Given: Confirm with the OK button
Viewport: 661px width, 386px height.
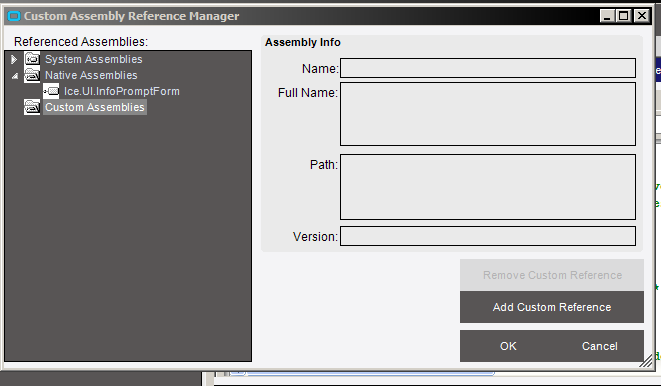Looking at the screenshot, I should pos(508,346).
